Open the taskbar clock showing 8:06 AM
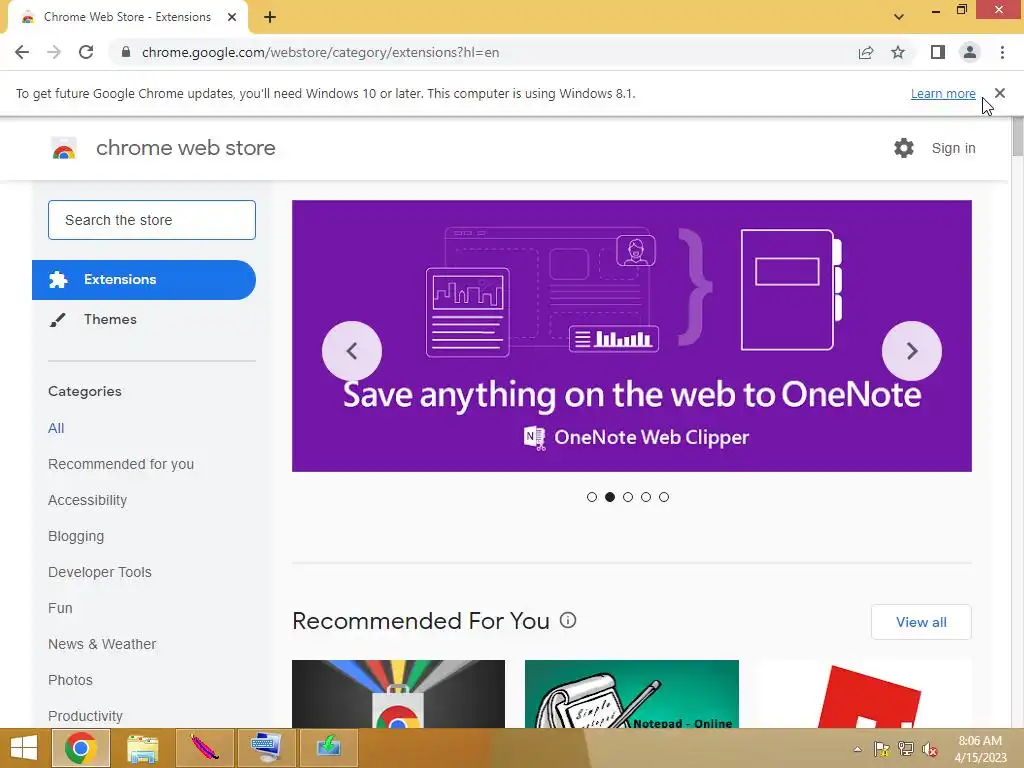1024x768 pixels. [x=980, y=749]
